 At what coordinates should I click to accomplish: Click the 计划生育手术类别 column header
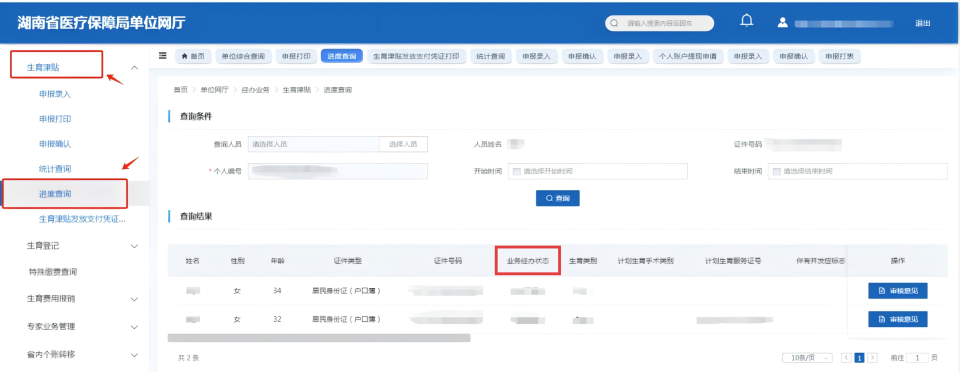click(645, 261)
